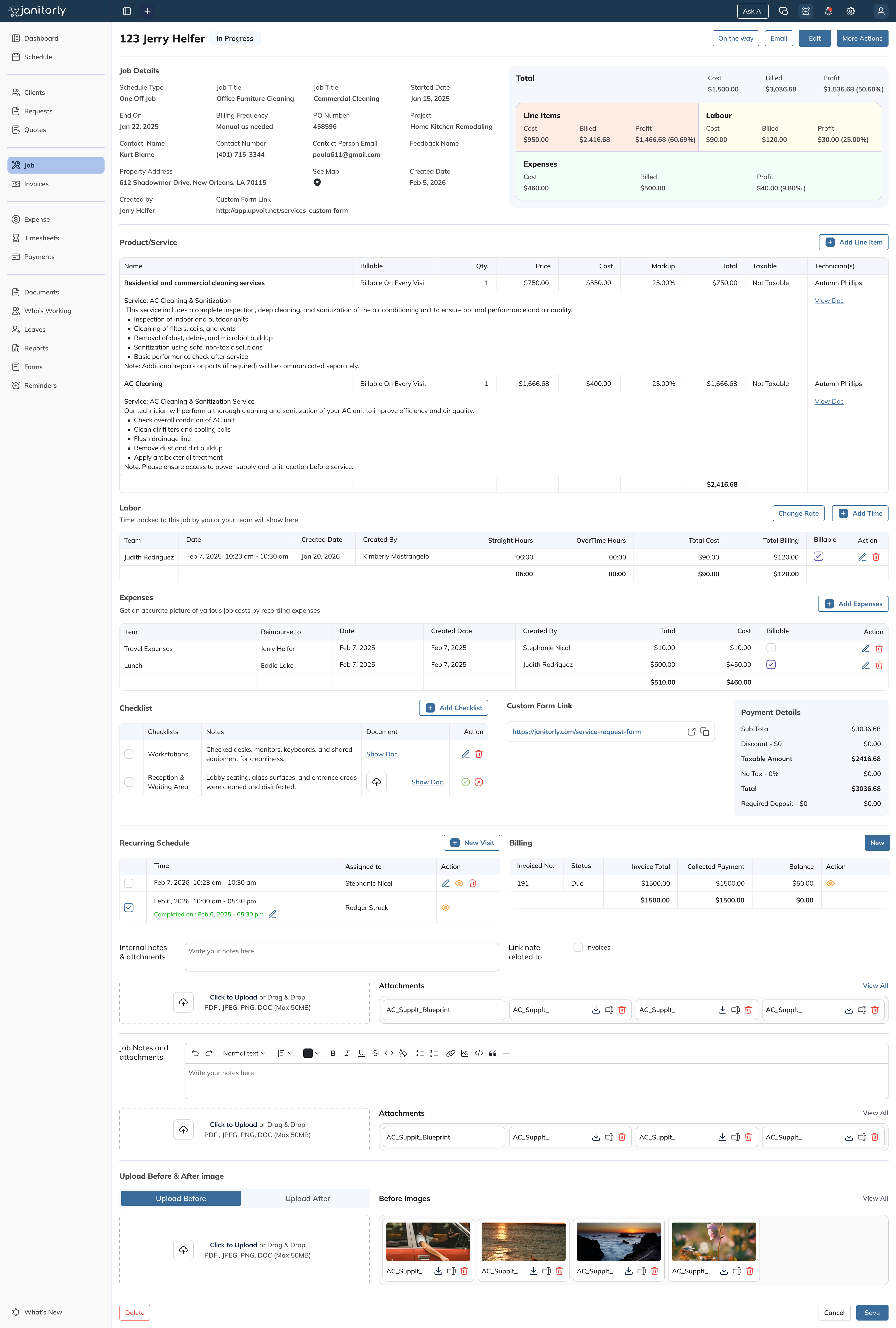Delete Judith Rodriguez labor time entry
This screenshot has height=1328, width=896.
point(876,557)
